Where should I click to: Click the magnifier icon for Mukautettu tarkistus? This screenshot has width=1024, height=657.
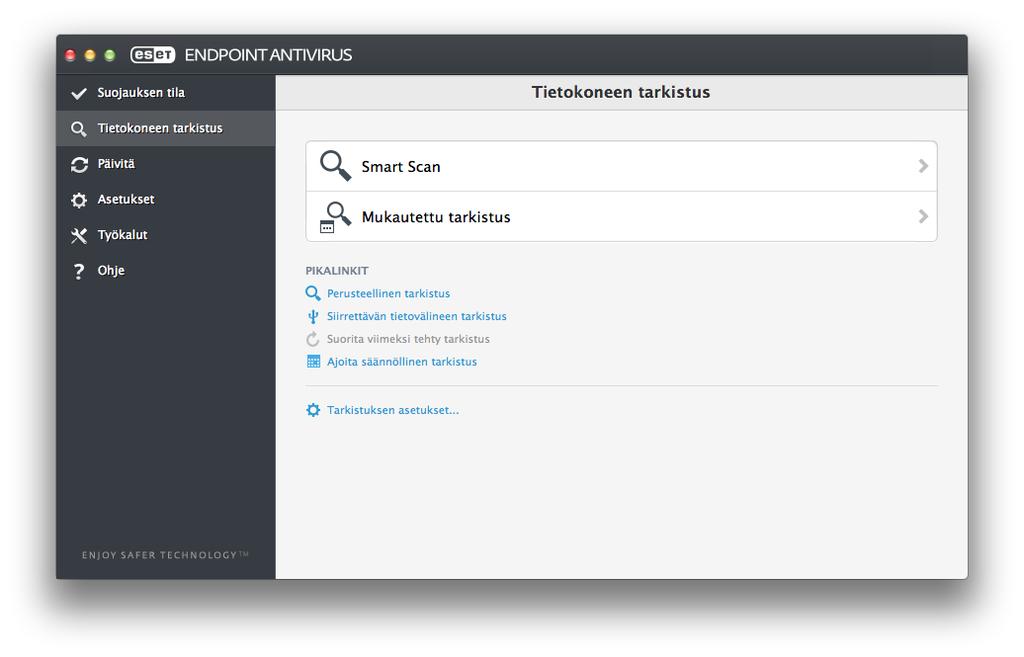(335, 217)
